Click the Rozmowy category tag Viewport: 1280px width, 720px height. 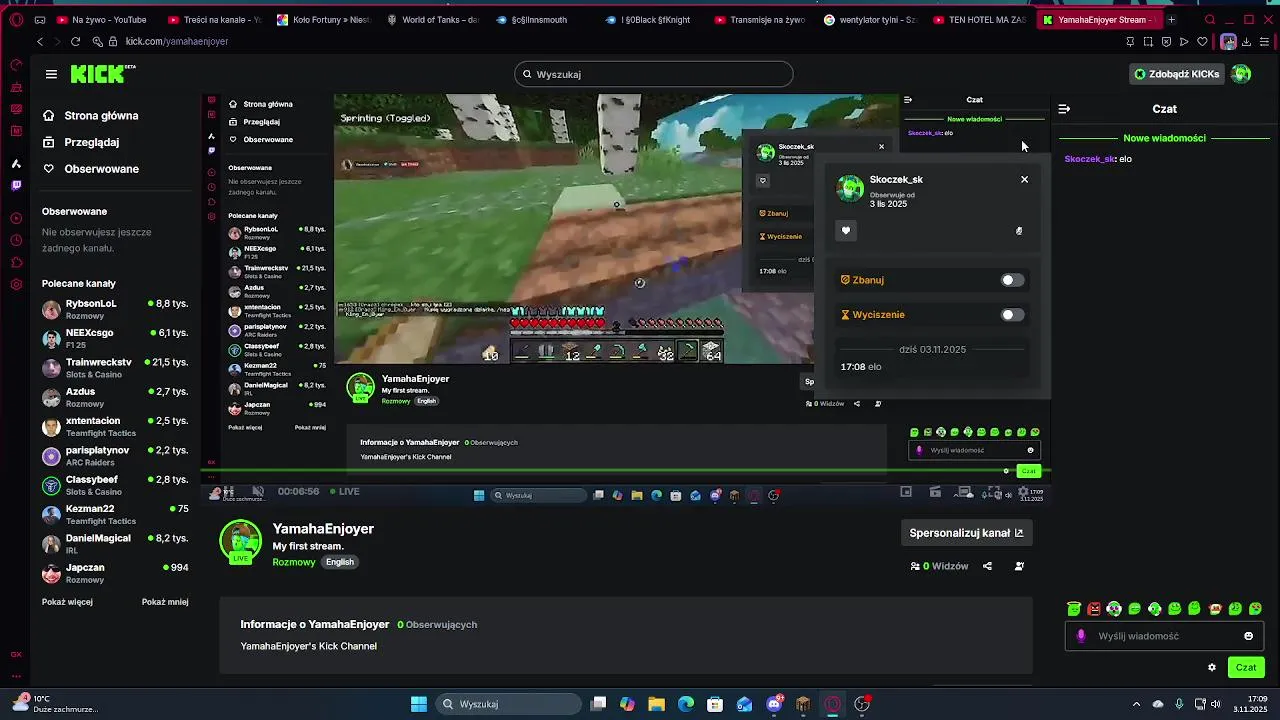coord(294,562)
